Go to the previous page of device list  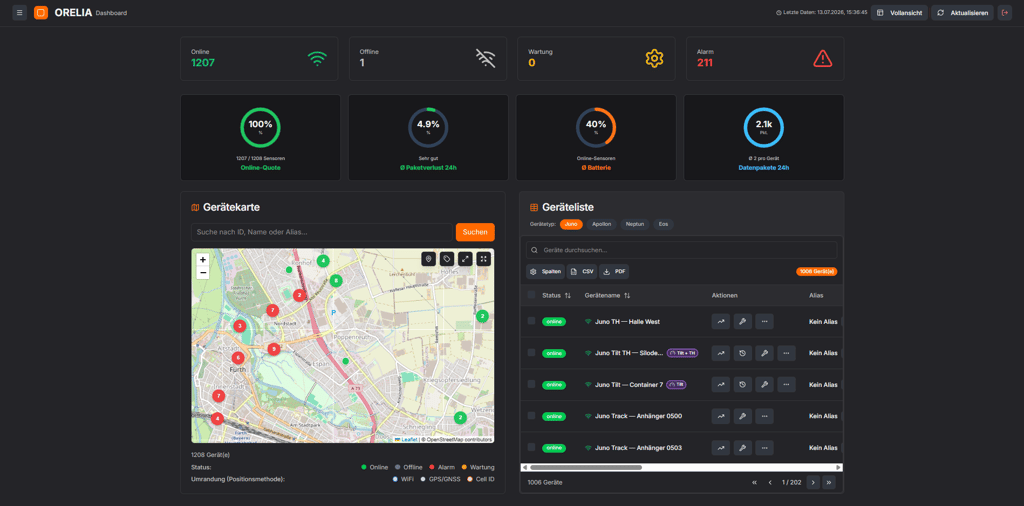point(770,482)
